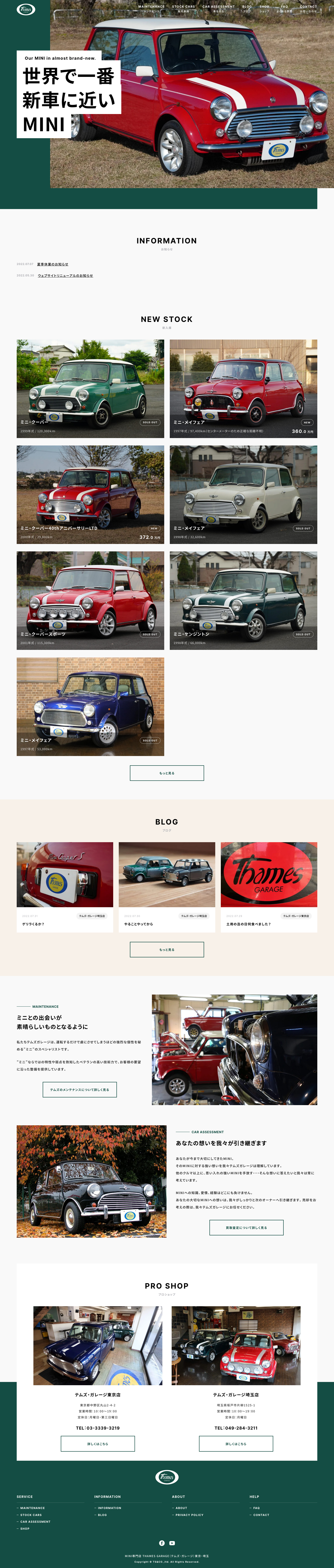Open the ゲリラくるか？ blog post thumbnail

click(64, 875)
